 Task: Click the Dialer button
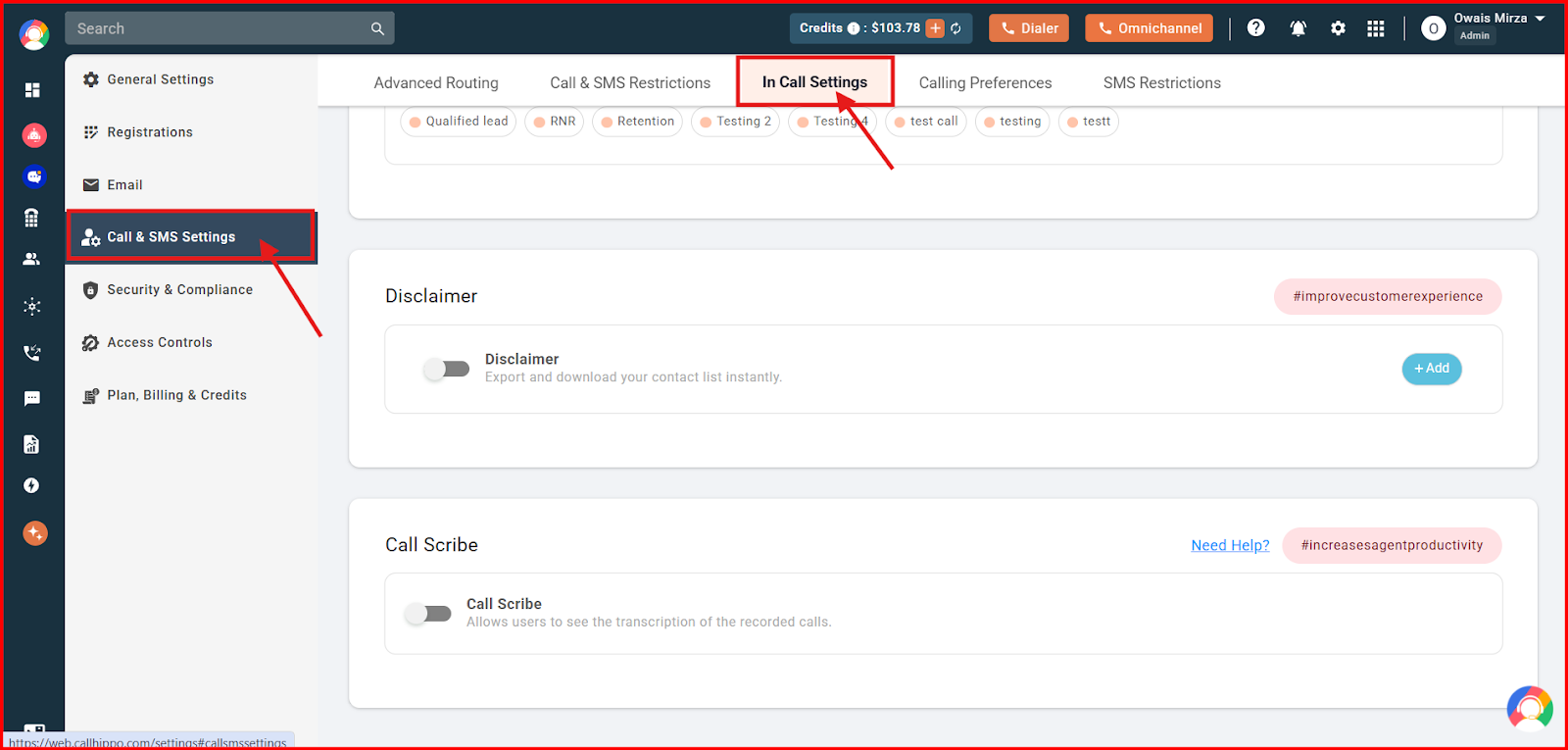pyautogui.click(x=1029, y=28)
